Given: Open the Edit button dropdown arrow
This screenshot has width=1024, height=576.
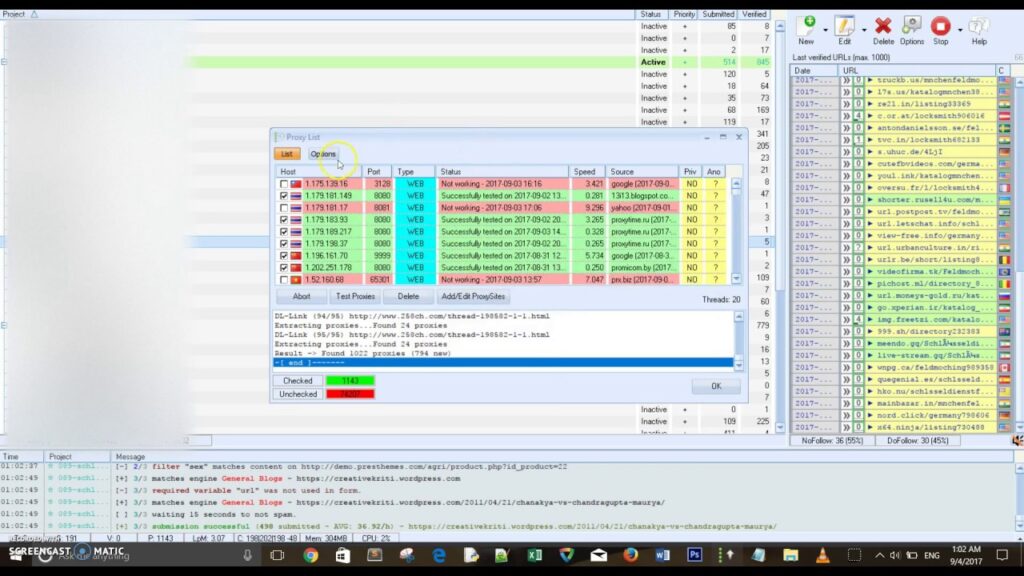Looking at the screenshot, I should (864, 30).
